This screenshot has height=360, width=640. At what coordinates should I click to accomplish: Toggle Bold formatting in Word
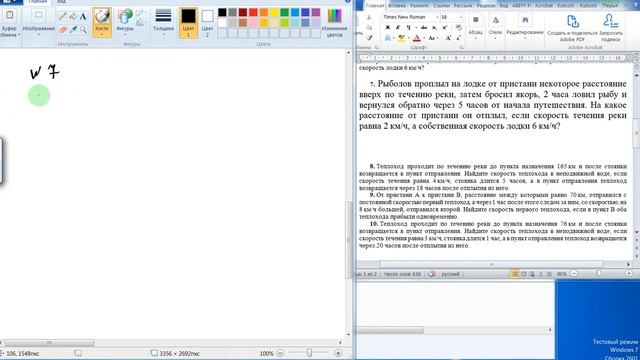[387, 27]
